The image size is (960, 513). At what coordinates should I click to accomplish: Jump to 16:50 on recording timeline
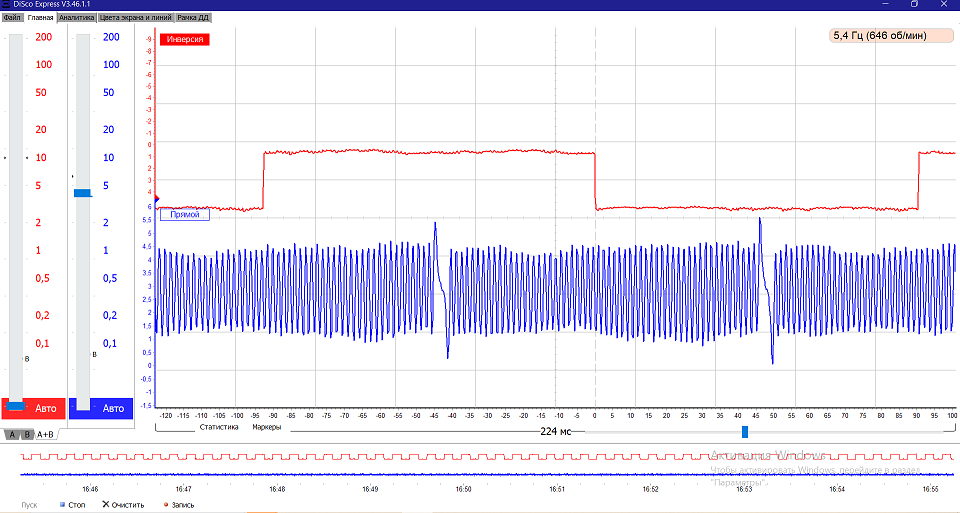[x=463, y=489]
